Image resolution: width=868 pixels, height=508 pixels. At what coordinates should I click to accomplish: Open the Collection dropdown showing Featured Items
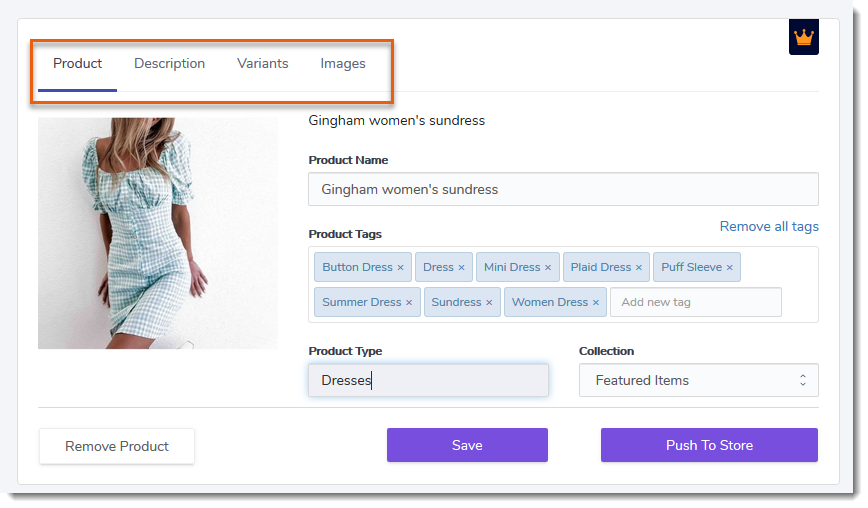(x=699, y=380)
